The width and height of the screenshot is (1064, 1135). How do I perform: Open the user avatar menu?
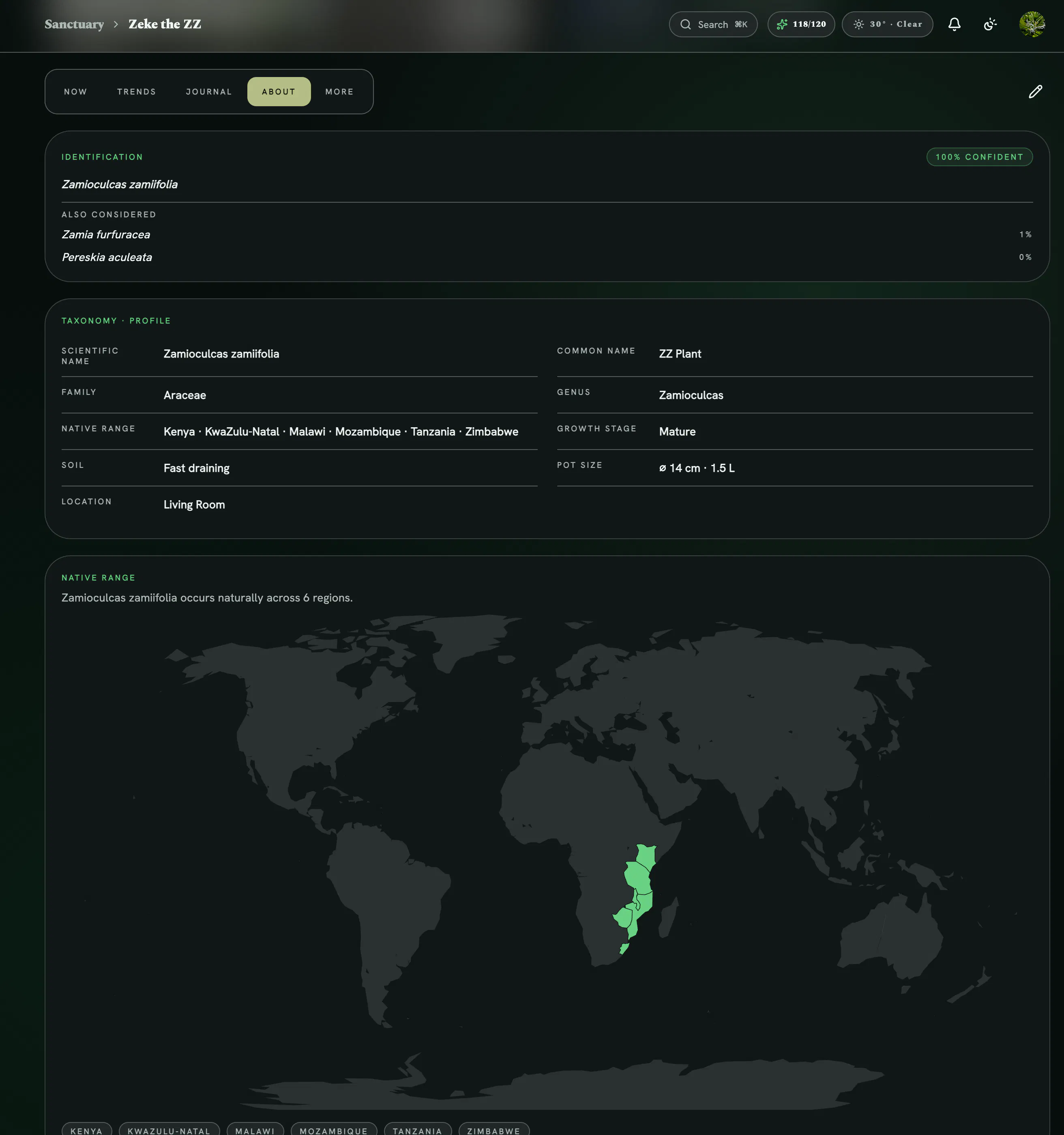click(1032, 25)
